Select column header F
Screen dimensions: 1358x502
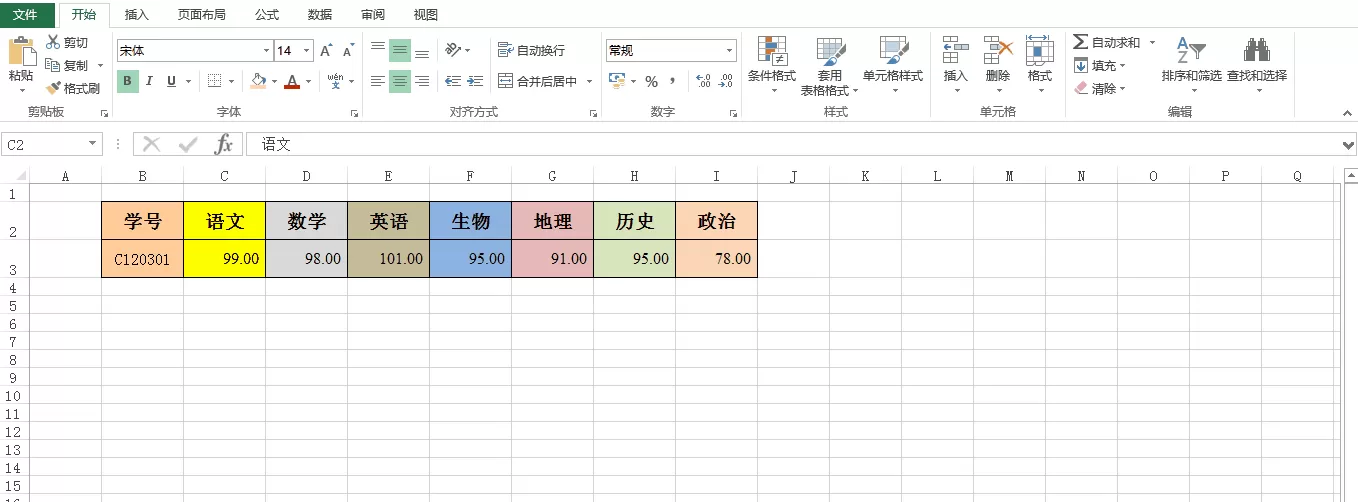click(x=470, y=176)
